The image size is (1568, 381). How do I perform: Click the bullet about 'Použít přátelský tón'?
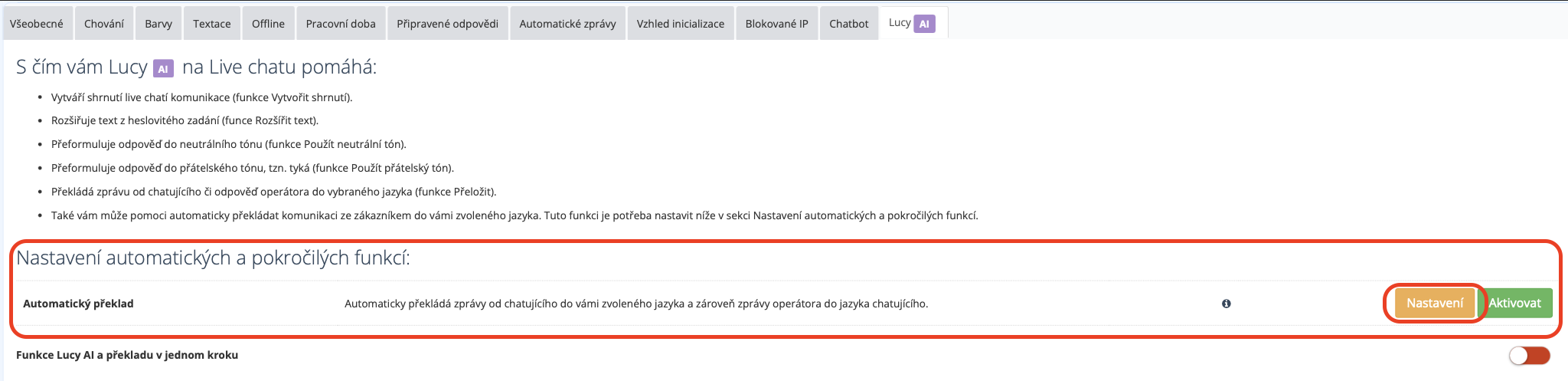click(253, 168)
